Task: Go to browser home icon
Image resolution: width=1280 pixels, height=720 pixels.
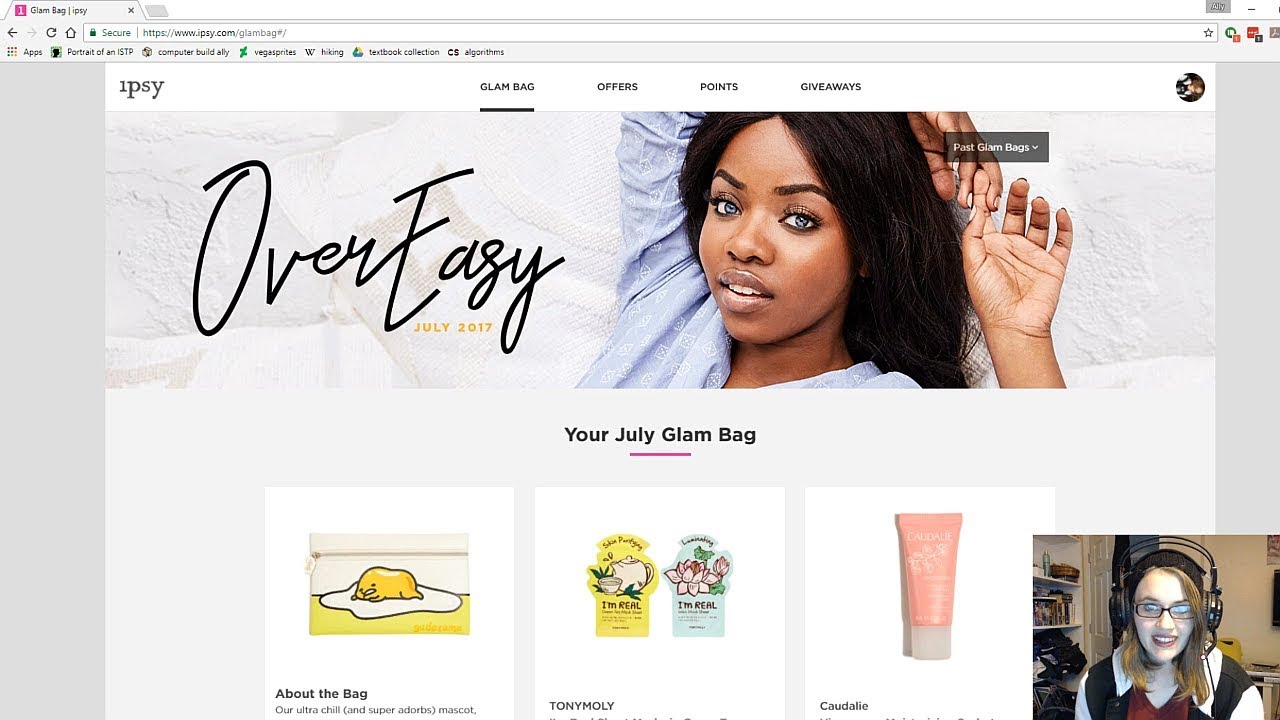Action: 70,33
